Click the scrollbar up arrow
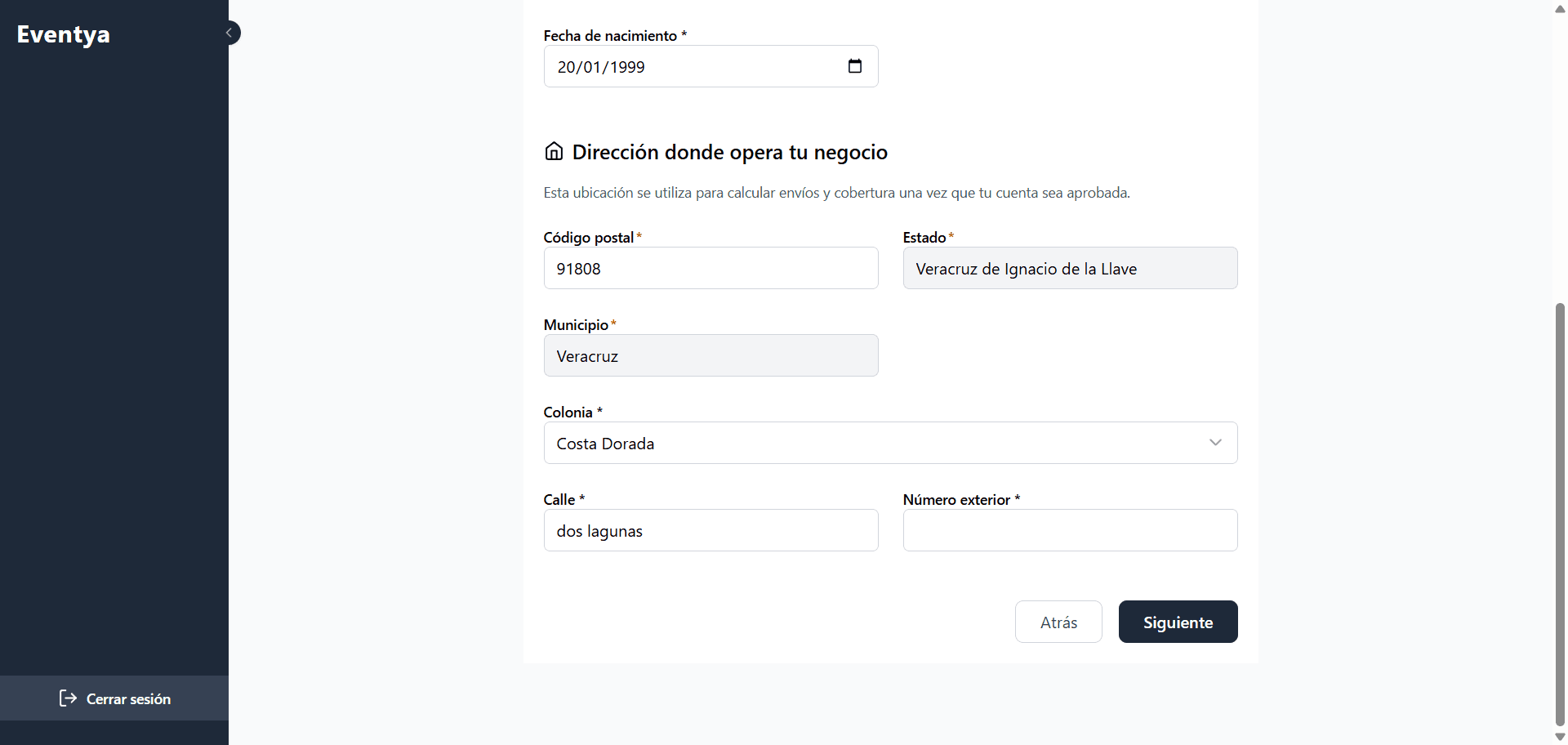 click(1559, 8)
